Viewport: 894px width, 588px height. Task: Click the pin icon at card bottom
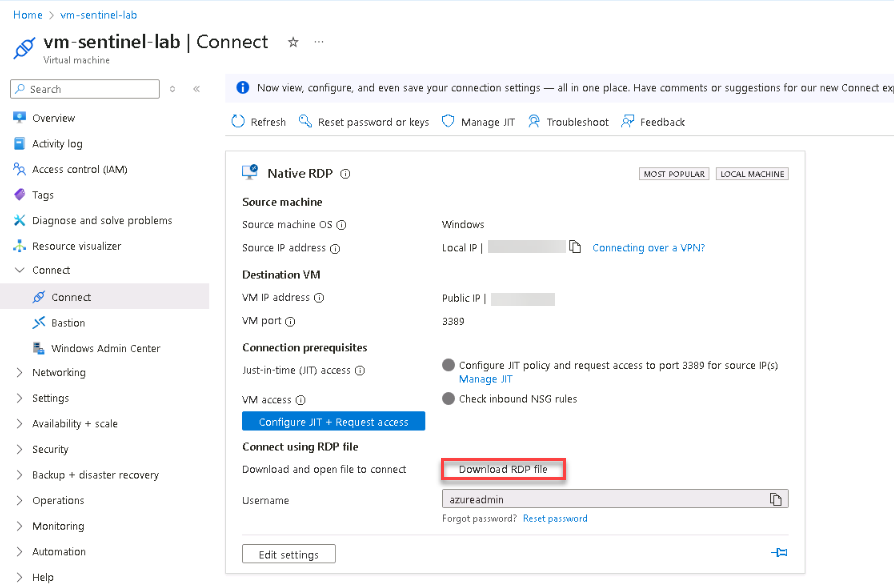coord(779,552)
